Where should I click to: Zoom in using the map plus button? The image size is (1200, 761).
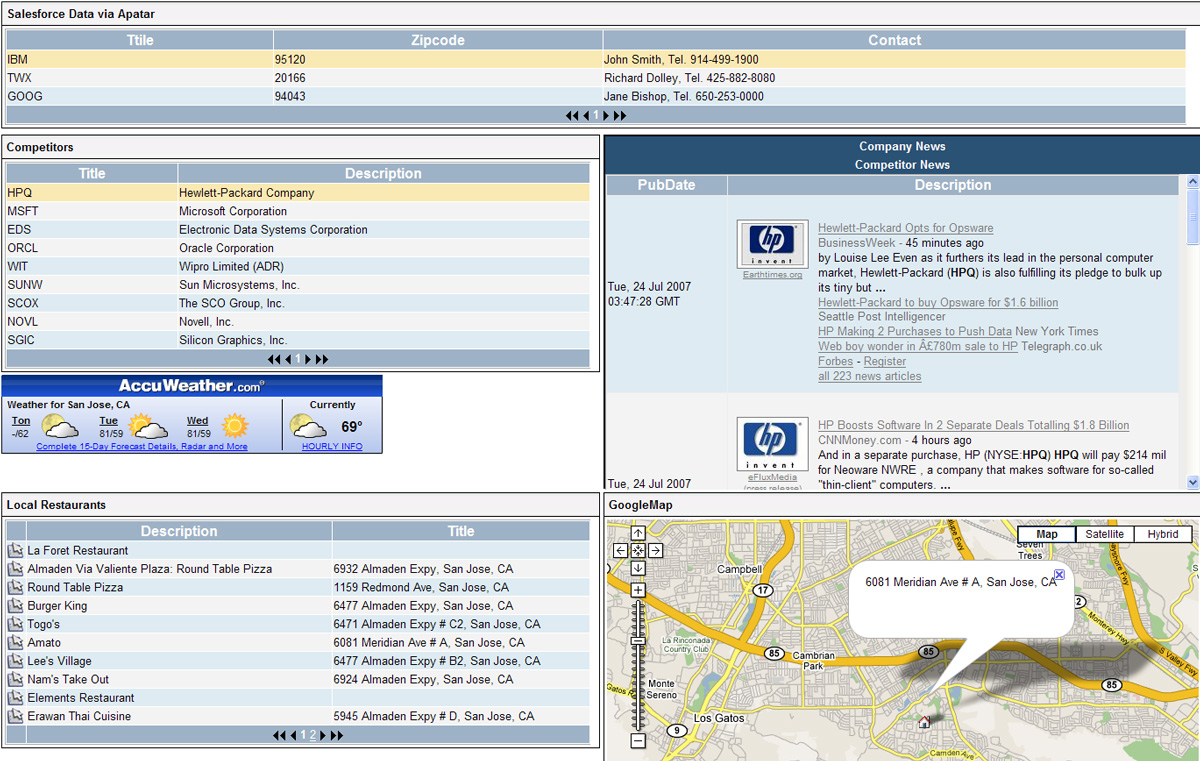[638, 591]
